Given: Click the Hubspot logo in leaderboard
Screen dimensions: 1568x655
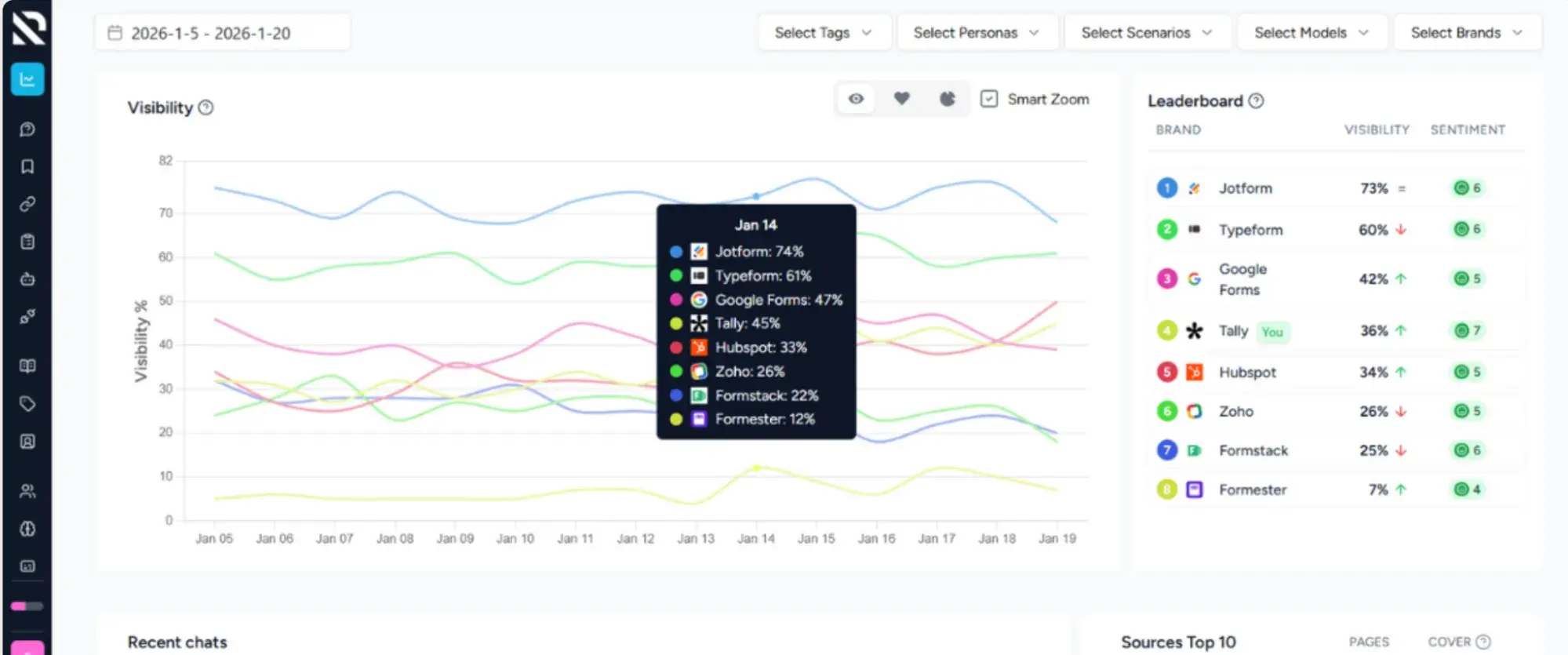Looking at the screenshot, I should tap(1194, 372).
